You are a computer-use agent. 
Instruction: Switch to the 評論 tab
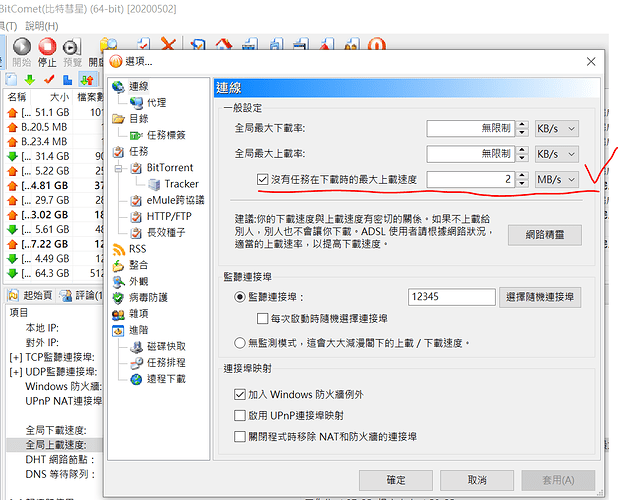(81, 295)
